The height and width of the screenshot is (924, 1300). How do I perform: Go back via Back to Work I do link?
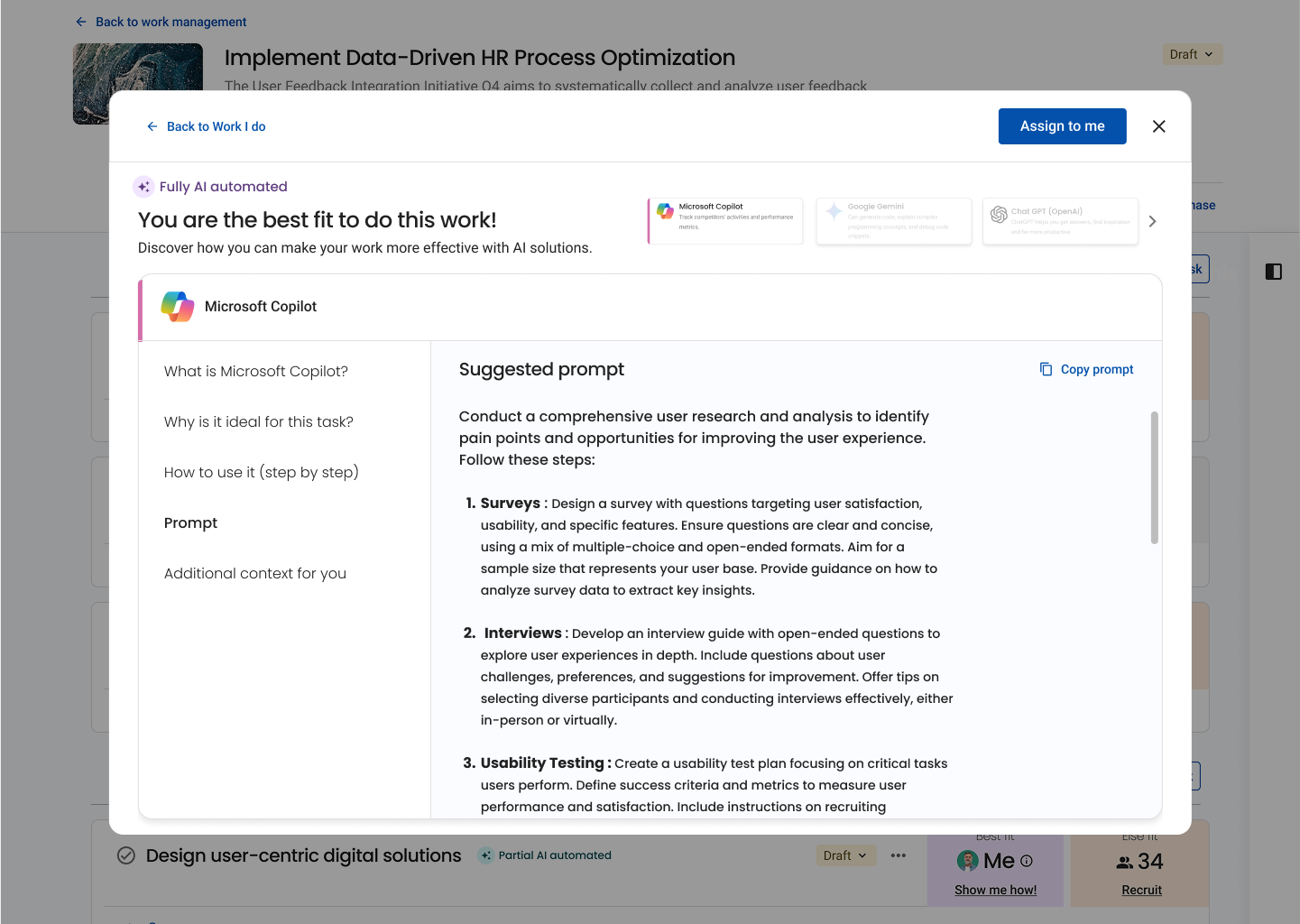click(207, 126)
